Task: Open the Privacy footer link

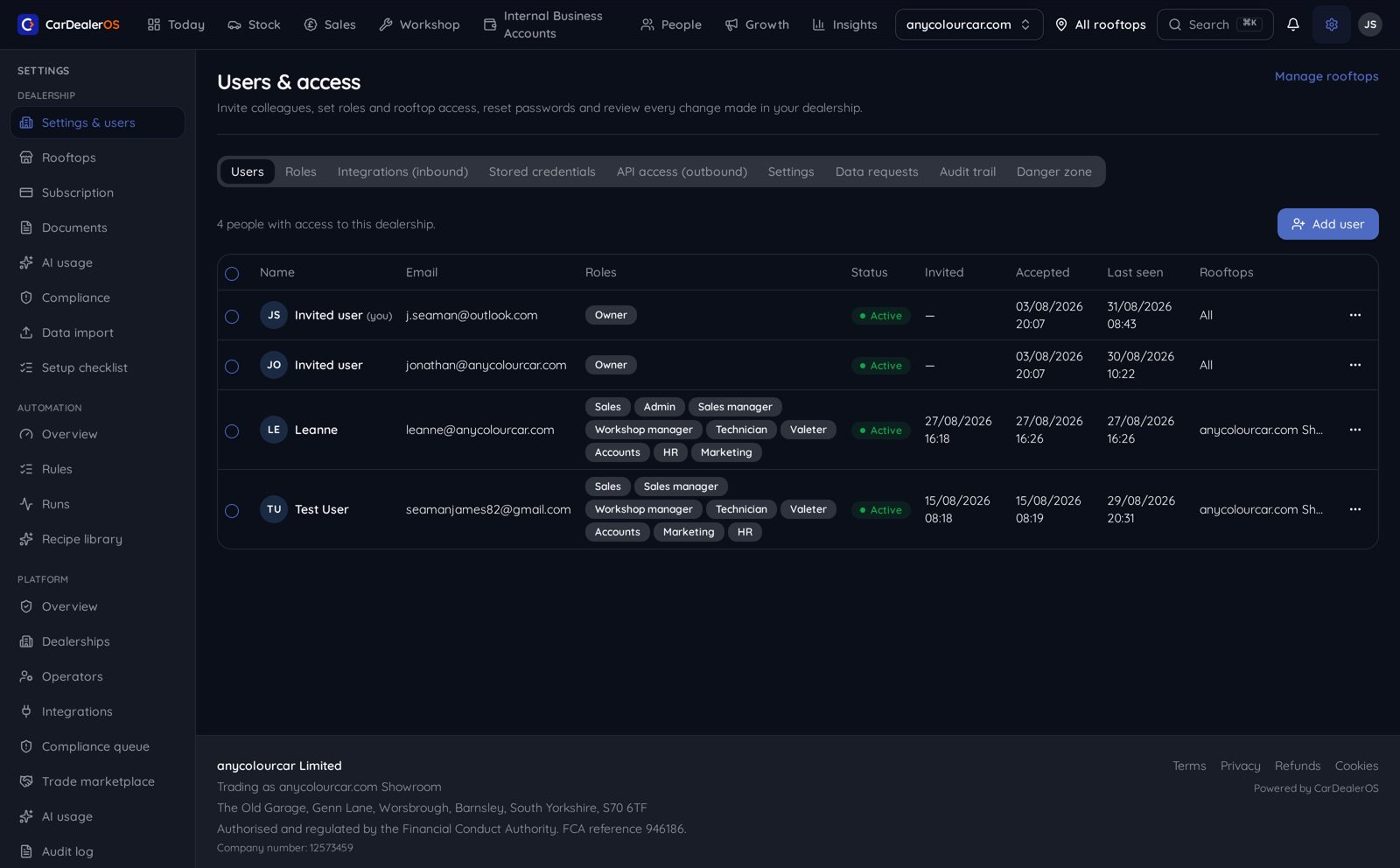Action: point(1240,766)
